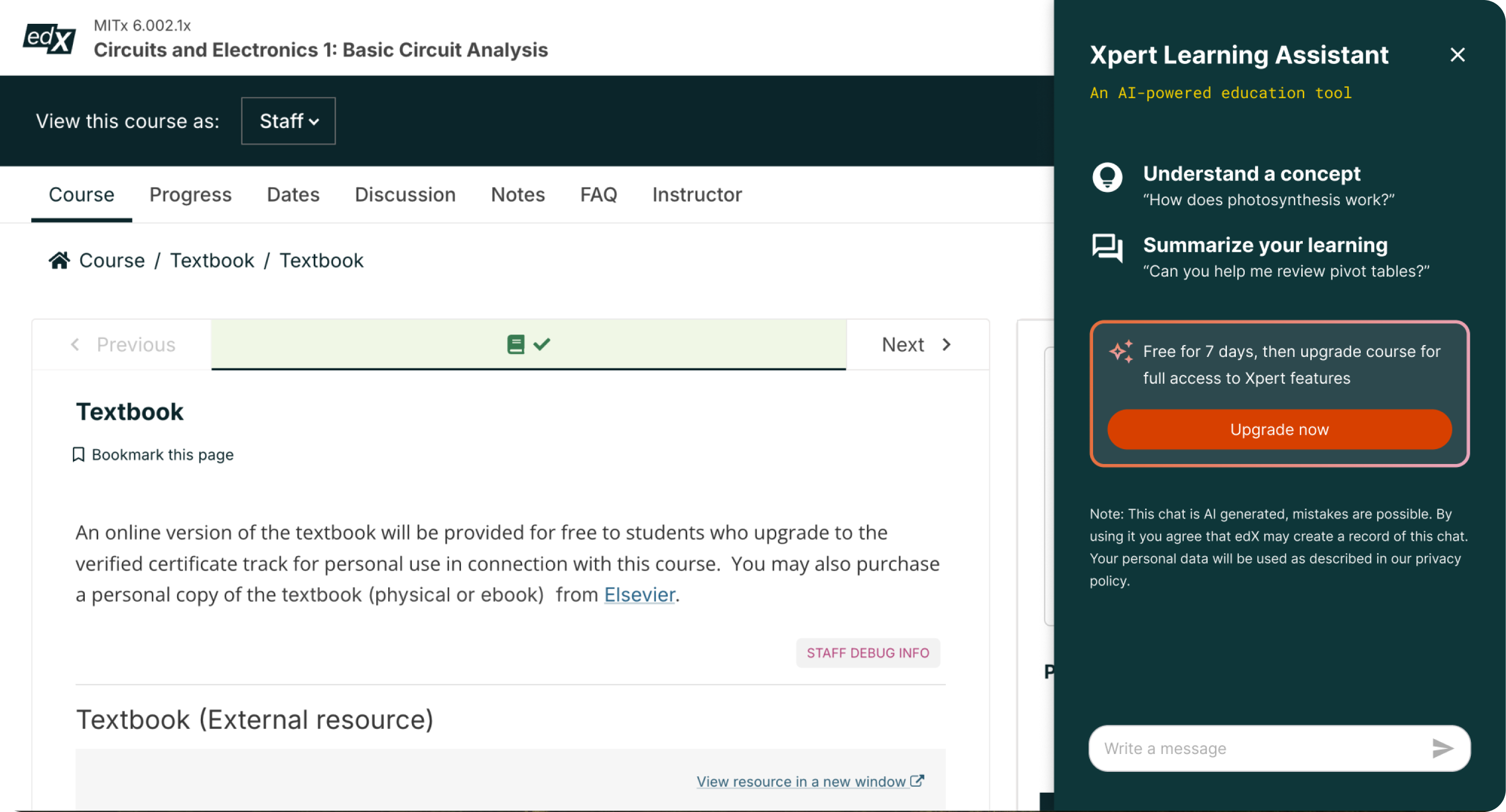The height and width of the screenshot is (812, 1506).
Task: Open the Elsevier link
Action: 639,594
